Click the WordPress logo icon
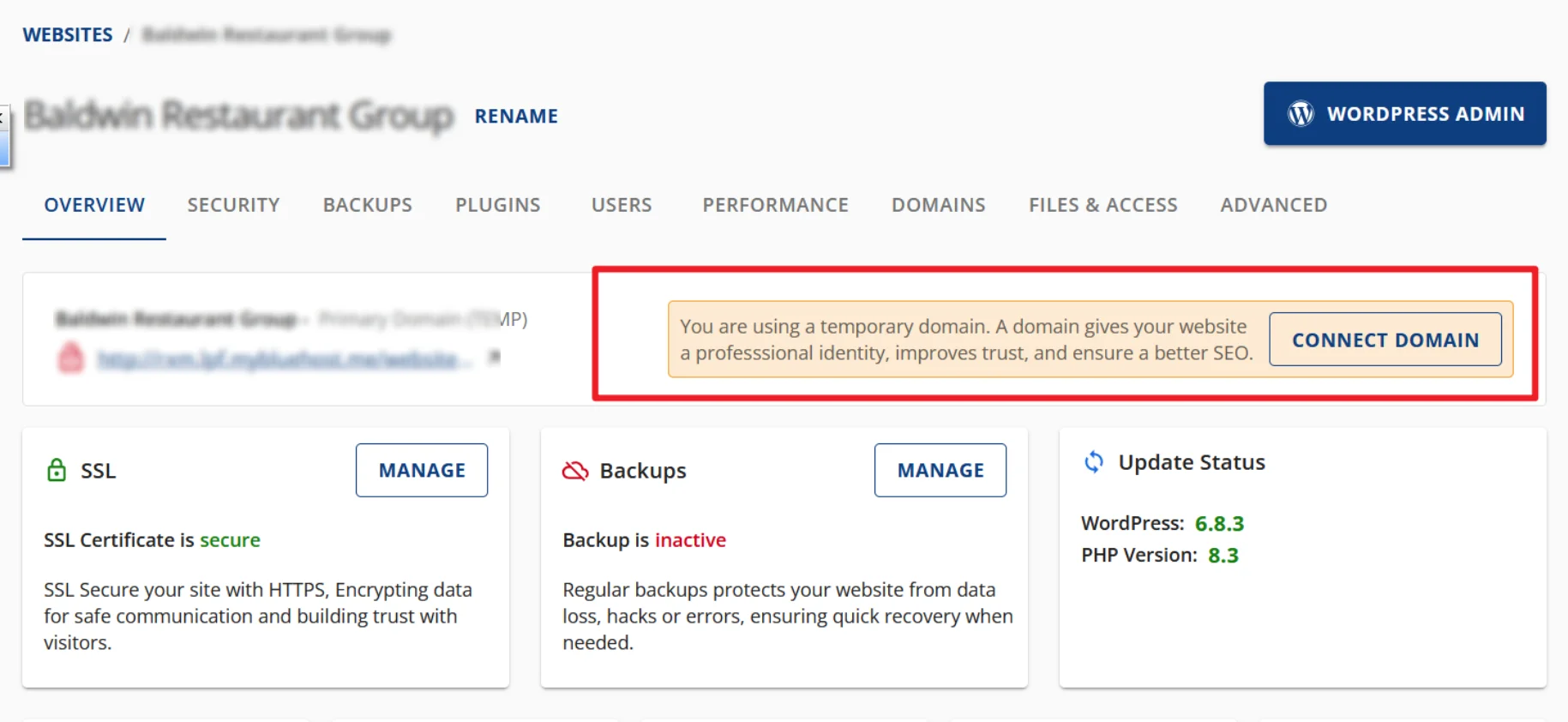1568x722 pixels. (x=1300, y=114)
